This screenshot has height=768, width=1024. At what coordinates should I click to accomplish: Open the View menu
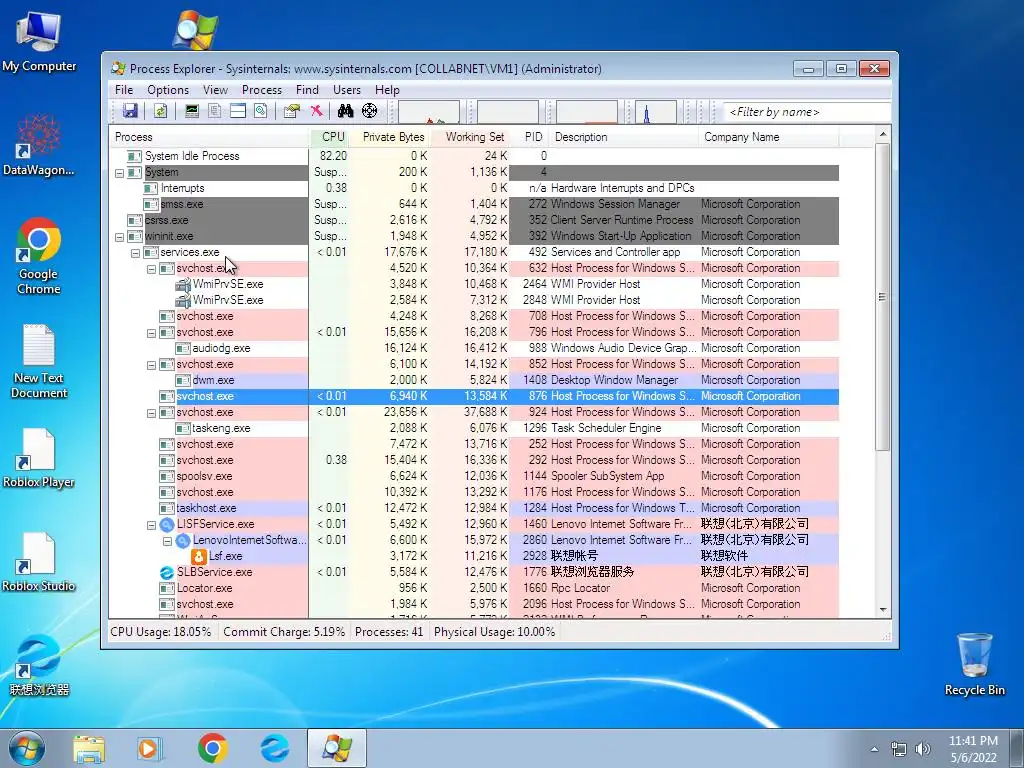point(215,90)
